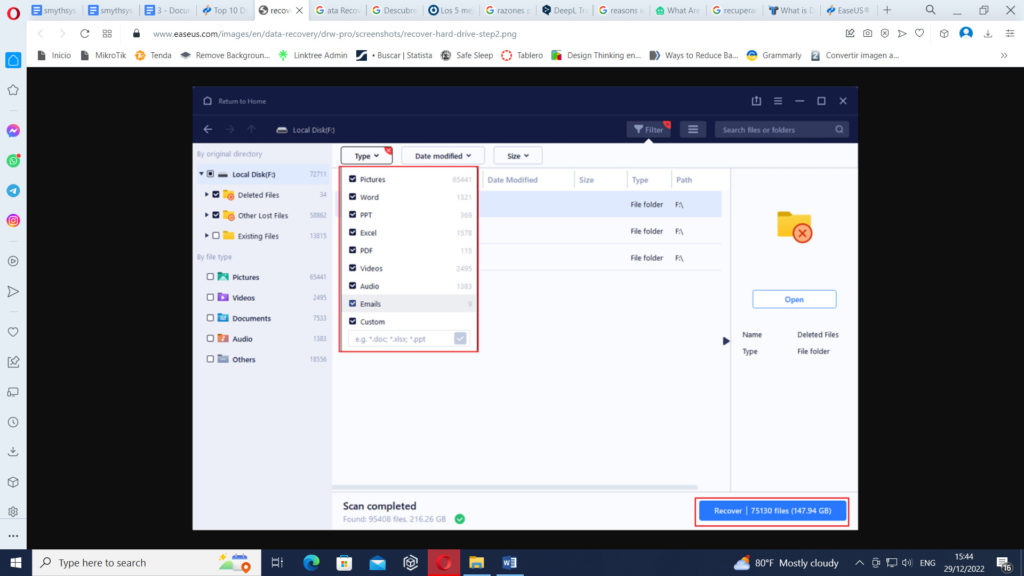This screenshot has height=576, width=1024.
Task: Open Linktree Admin bookmark
Action: (313, 56)
